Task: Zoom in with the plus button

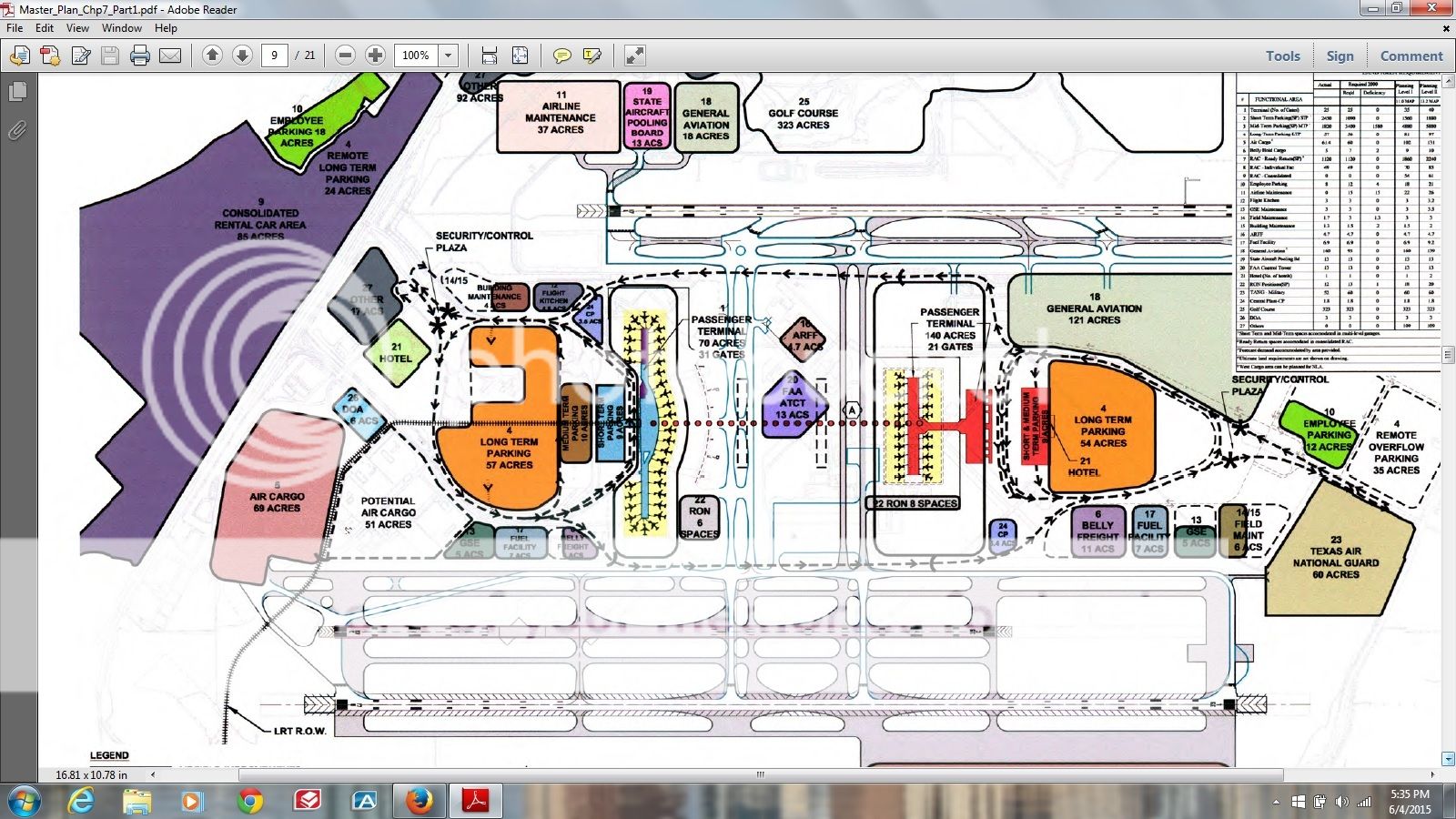Action: click(x=375, y=56)
